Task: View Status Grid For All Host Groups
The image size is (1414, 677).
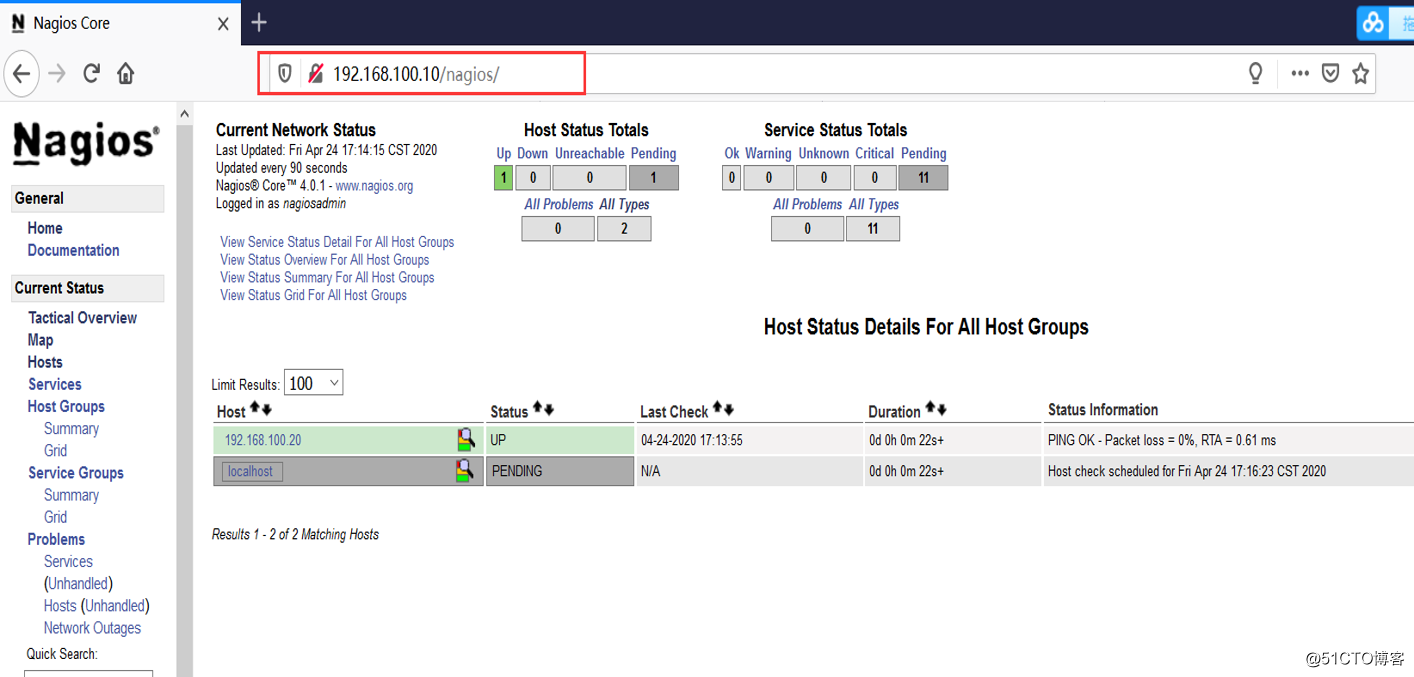Action: click(314, 296)
